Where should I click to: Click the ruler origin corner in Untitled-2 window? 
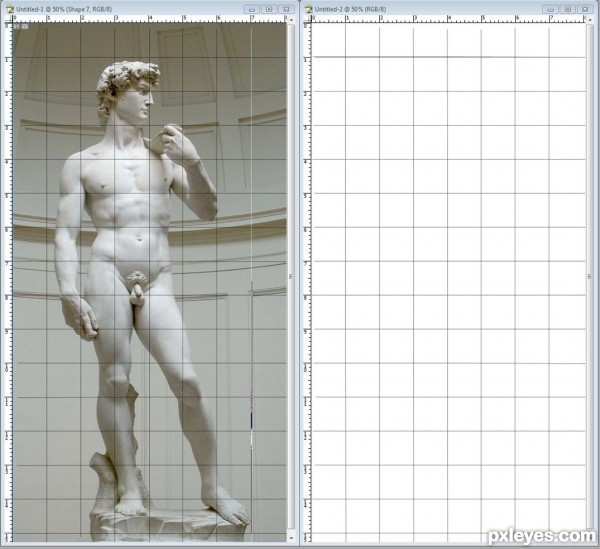coord(307,19)
